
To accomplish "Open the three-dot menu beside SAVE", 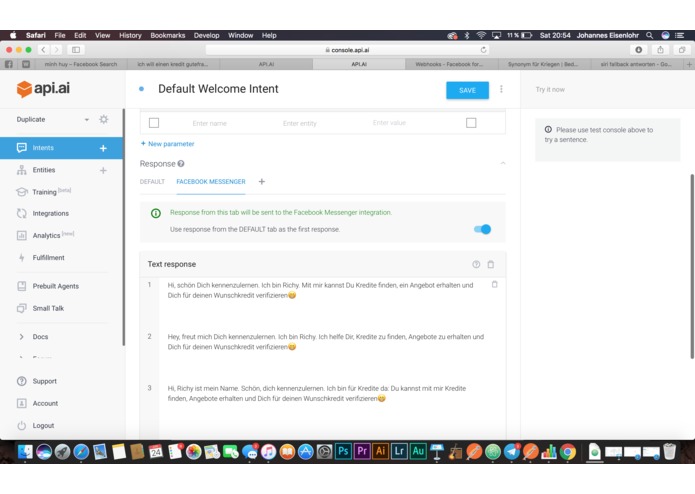I will (501, 89).
